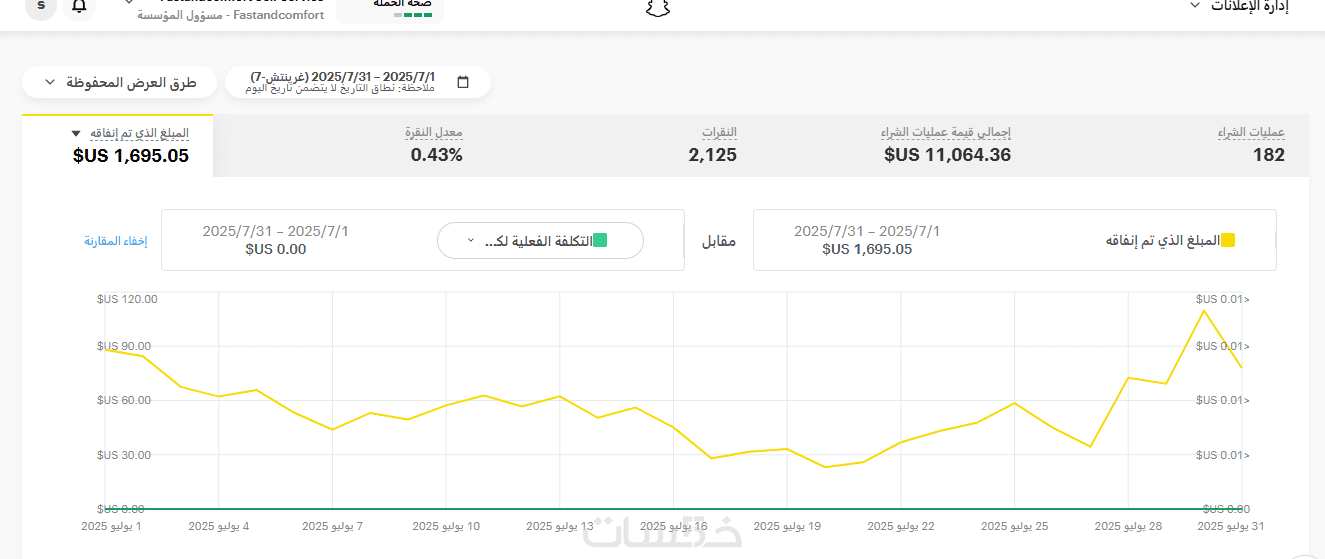1325x559 pixels.
Task: Open the طرق العرض المحفوظة dropdown
Action: pos(119,82)
